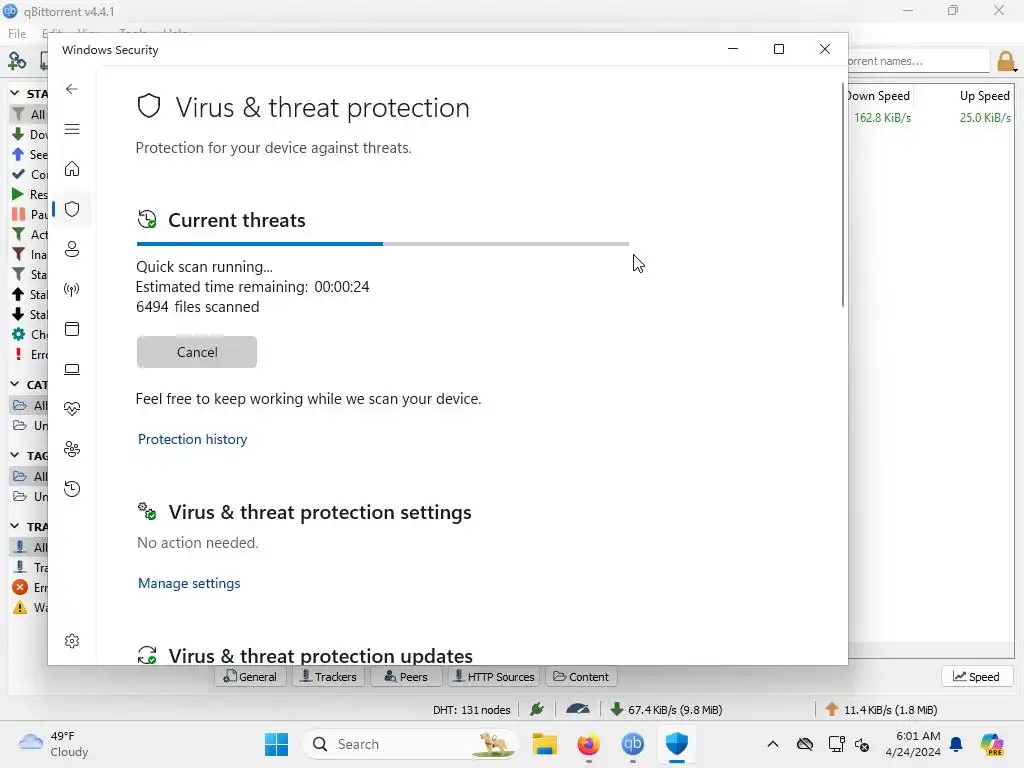
Task: Click the taskbar Search box
Action: (x=410, y=744)
